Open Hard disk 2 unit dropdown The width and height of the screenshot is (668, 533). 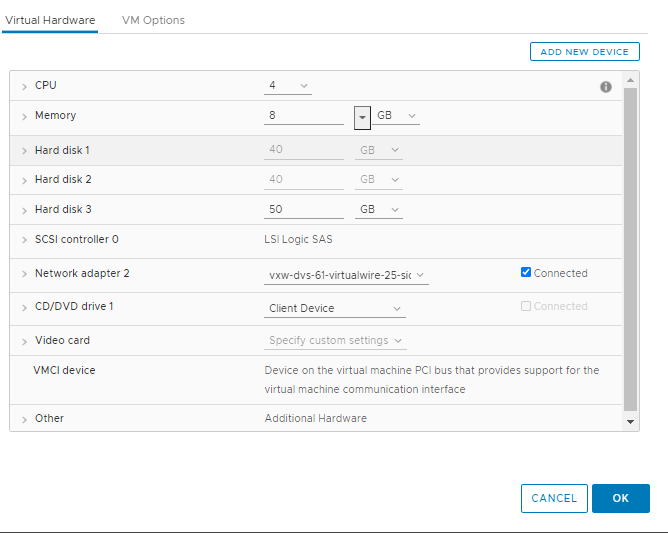click(x=379, y=179)
